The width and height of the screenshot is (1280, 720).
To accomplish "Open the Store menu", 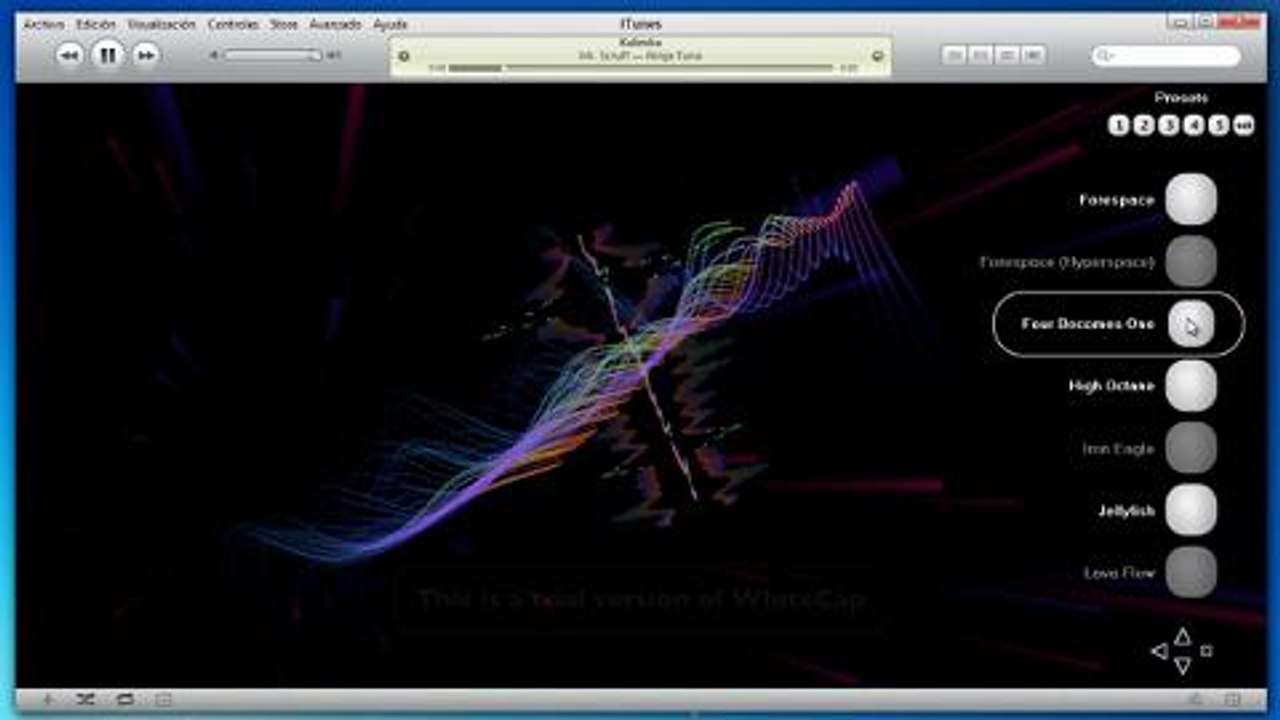I will pos(284,24).
